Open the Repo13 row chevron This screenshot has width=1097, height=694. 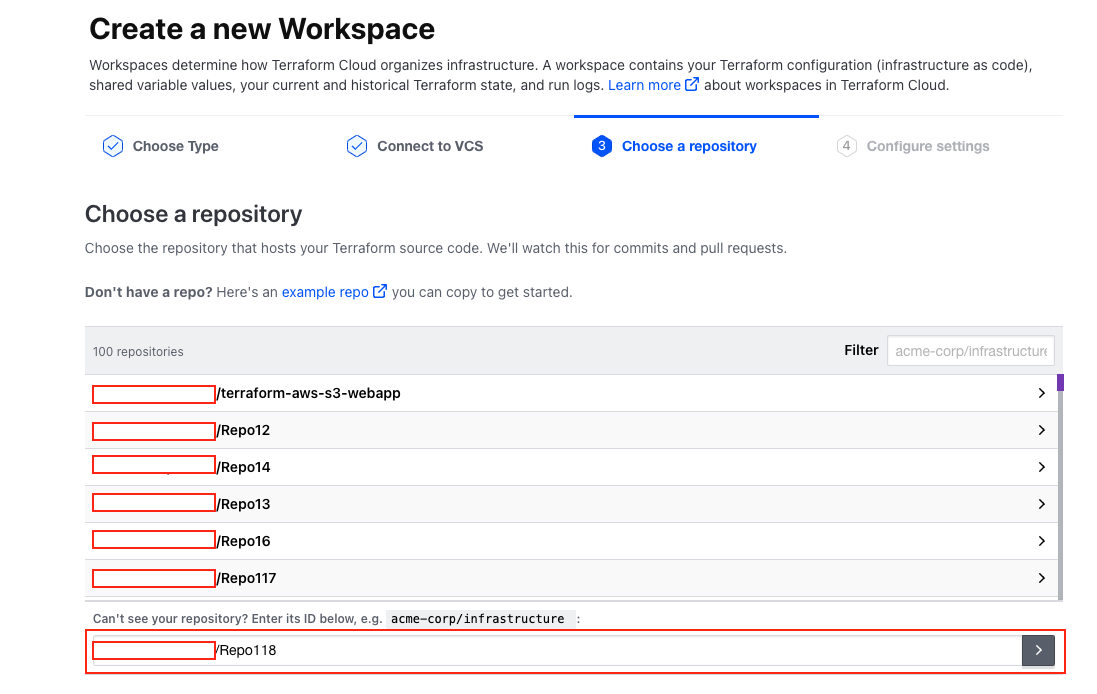tap(1041, 504)
